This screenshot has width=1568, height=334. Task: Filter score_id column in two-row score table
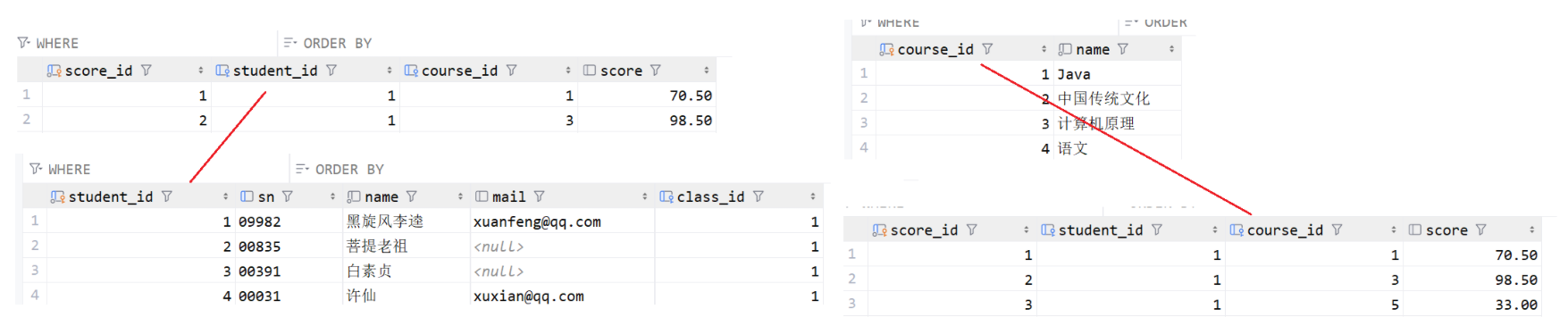(x=147, y=70)
